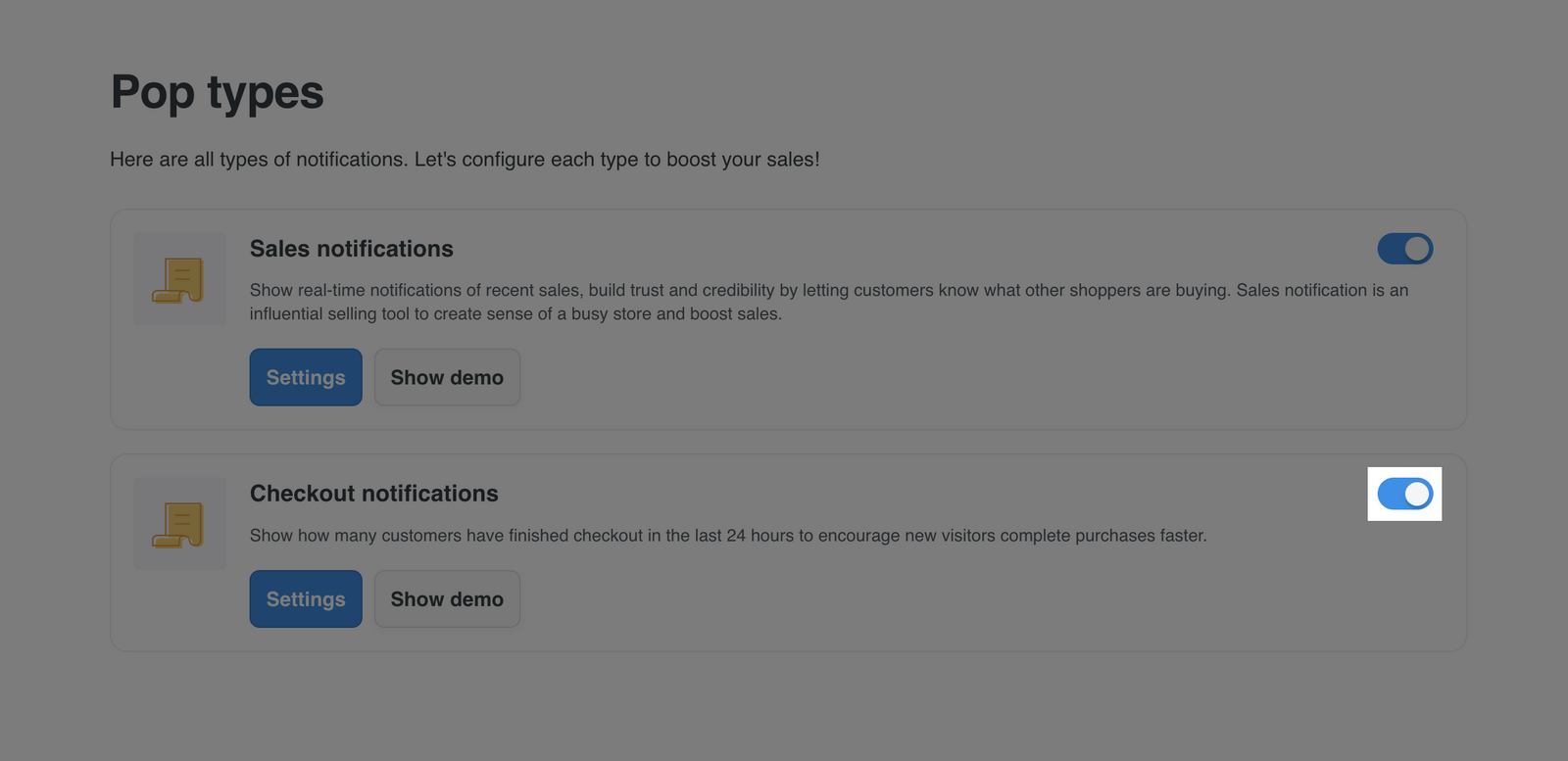This screenshot has height=761, width=1568.
Task: Click the Sales notifications card title
Action: [352, 249]
